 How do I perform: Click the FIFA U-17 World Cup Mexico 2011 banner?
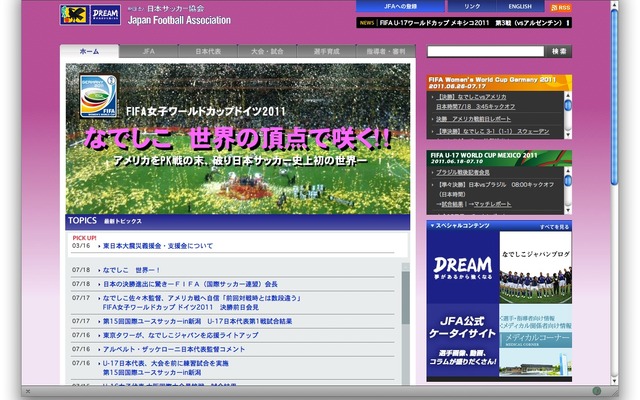tap(499, 158)
